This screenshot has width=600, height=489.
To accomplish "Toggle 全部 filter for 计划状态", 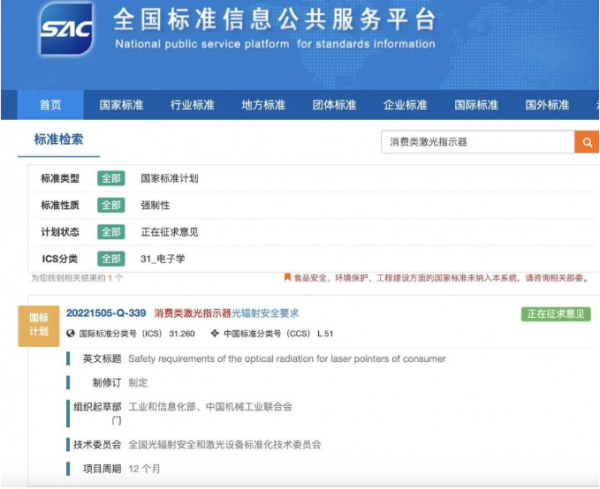I will [x=110, y=232].
